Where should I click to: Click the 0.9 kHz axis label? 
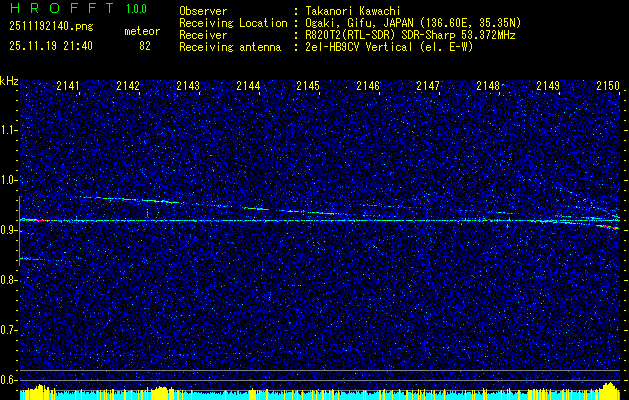[x=8, y=230]
